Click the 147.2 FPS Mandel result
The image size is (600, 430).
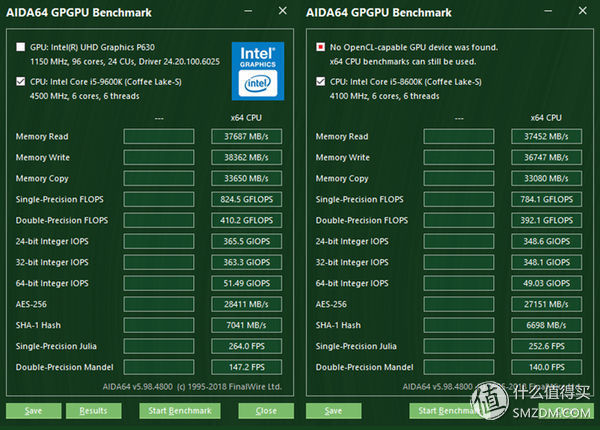(246, 367)
